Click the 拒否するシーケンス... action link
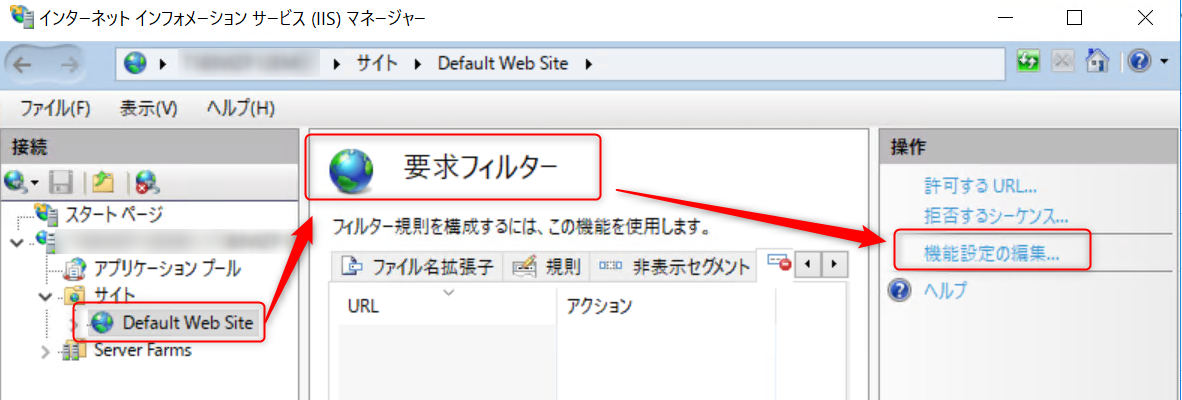The height and width of the screenshot is (400, 1182). pyautogui.click(x=996, y=216)
